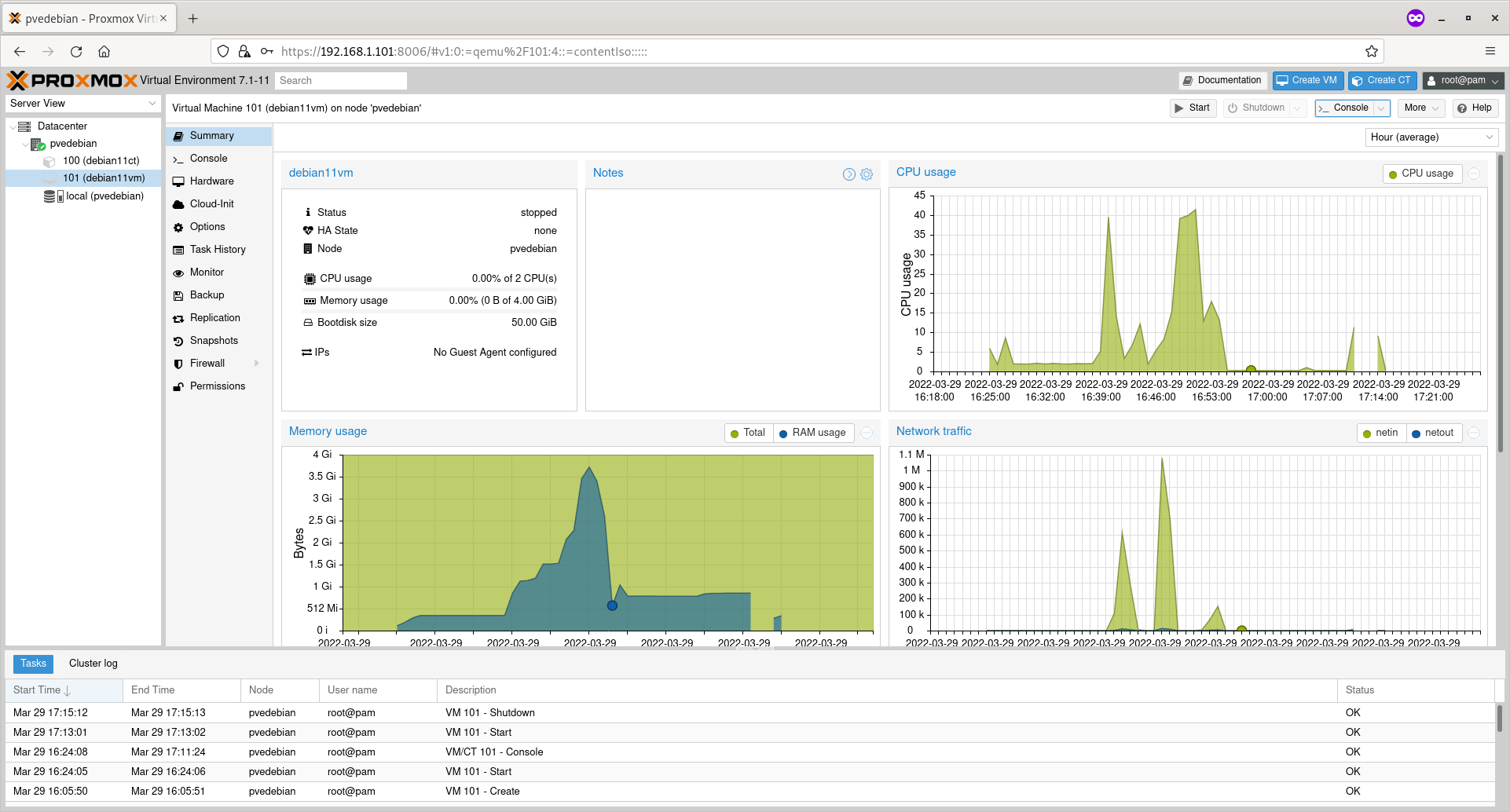This screenshot has height=812, width=1510.
Task: Click the Memory usage chart undo-zoom icon
Action: tap(867, 433)
